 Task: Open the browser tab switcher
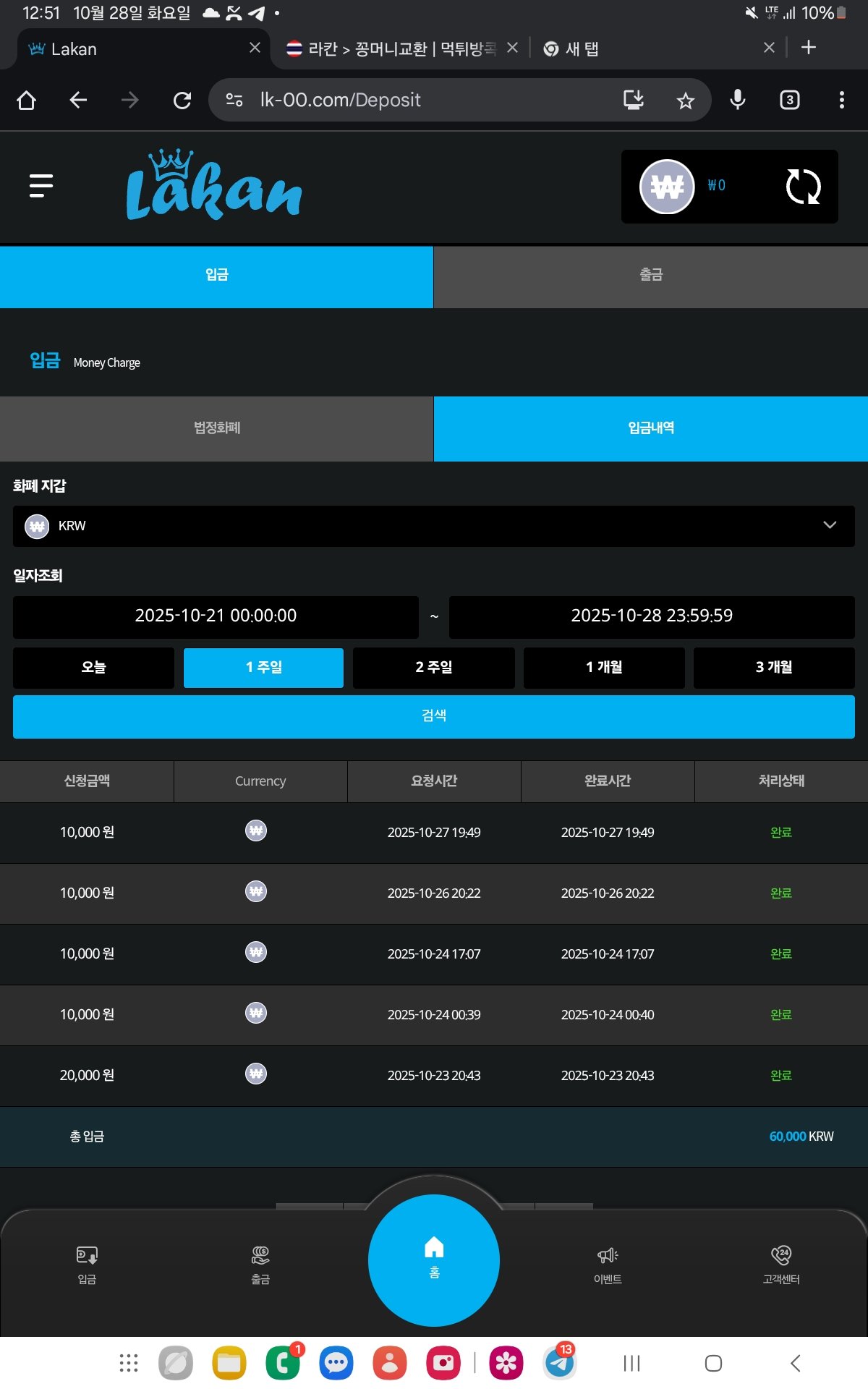click(789, 101)
